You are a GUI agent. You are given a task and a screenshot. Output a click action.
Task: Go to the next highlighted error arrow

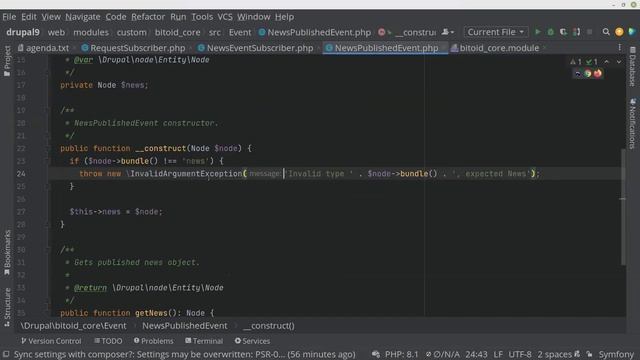619,62
